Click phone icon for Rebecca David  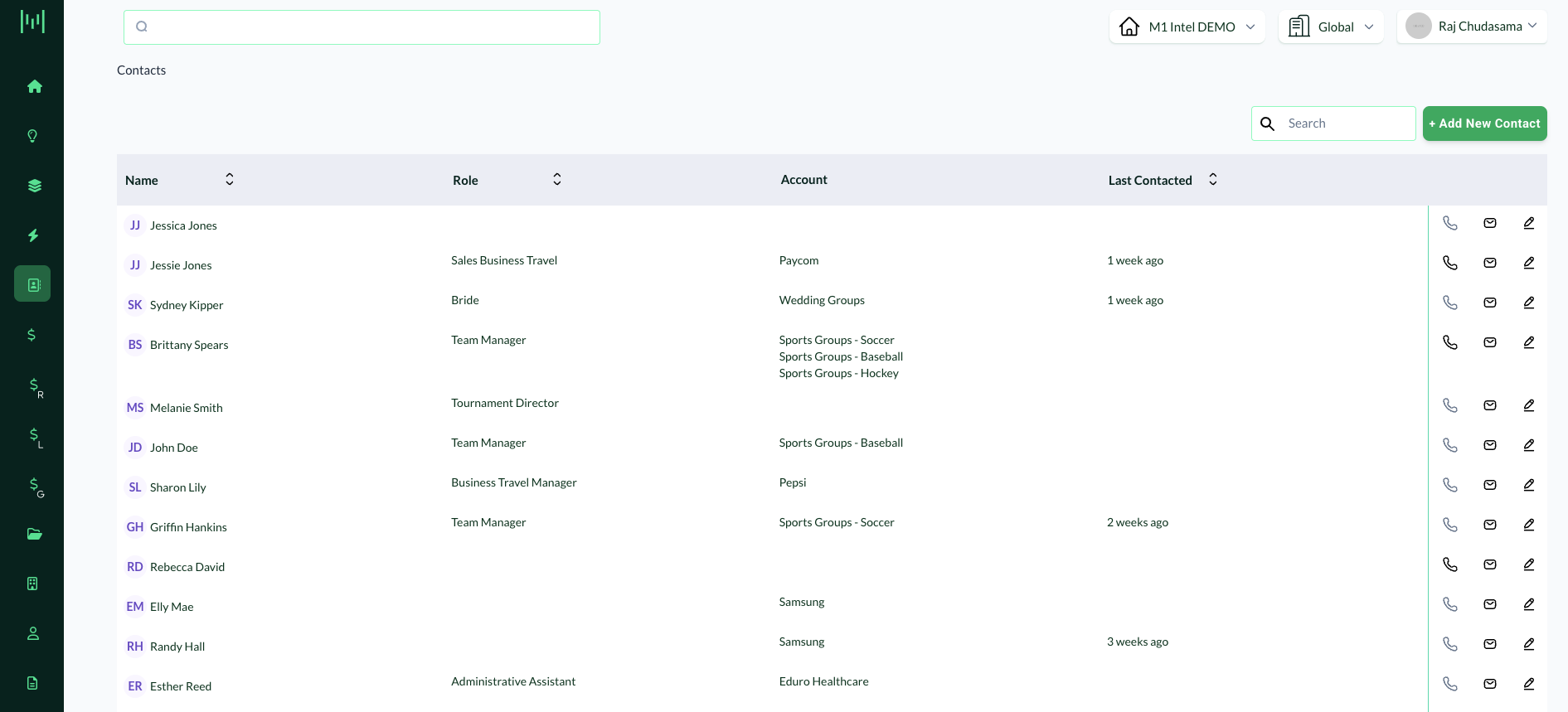pyautogui.click(x=1449, y=564)
